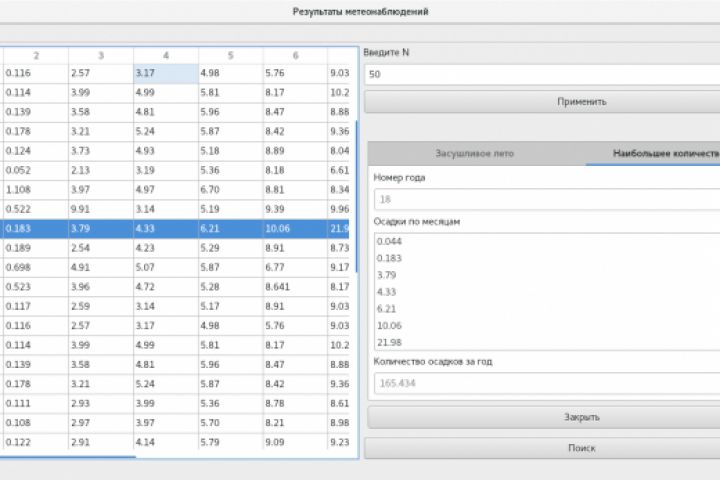Click table cell 2.13
The width and height of the screenshot is (720, 480).
(x=101, y=170)
